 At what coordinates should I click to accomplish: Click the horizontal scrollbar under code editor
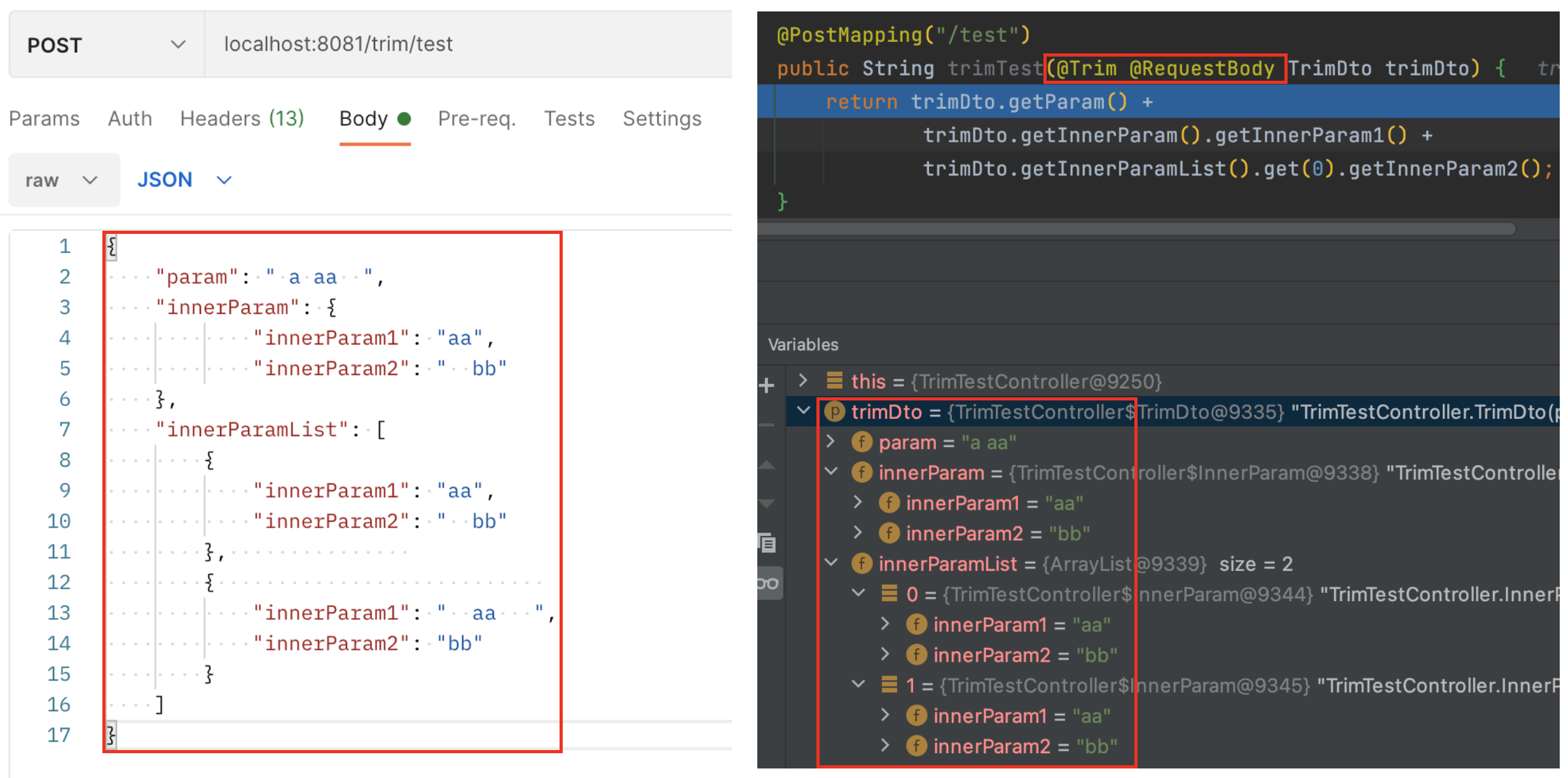pyautogui.click(x=1136, y=229)
